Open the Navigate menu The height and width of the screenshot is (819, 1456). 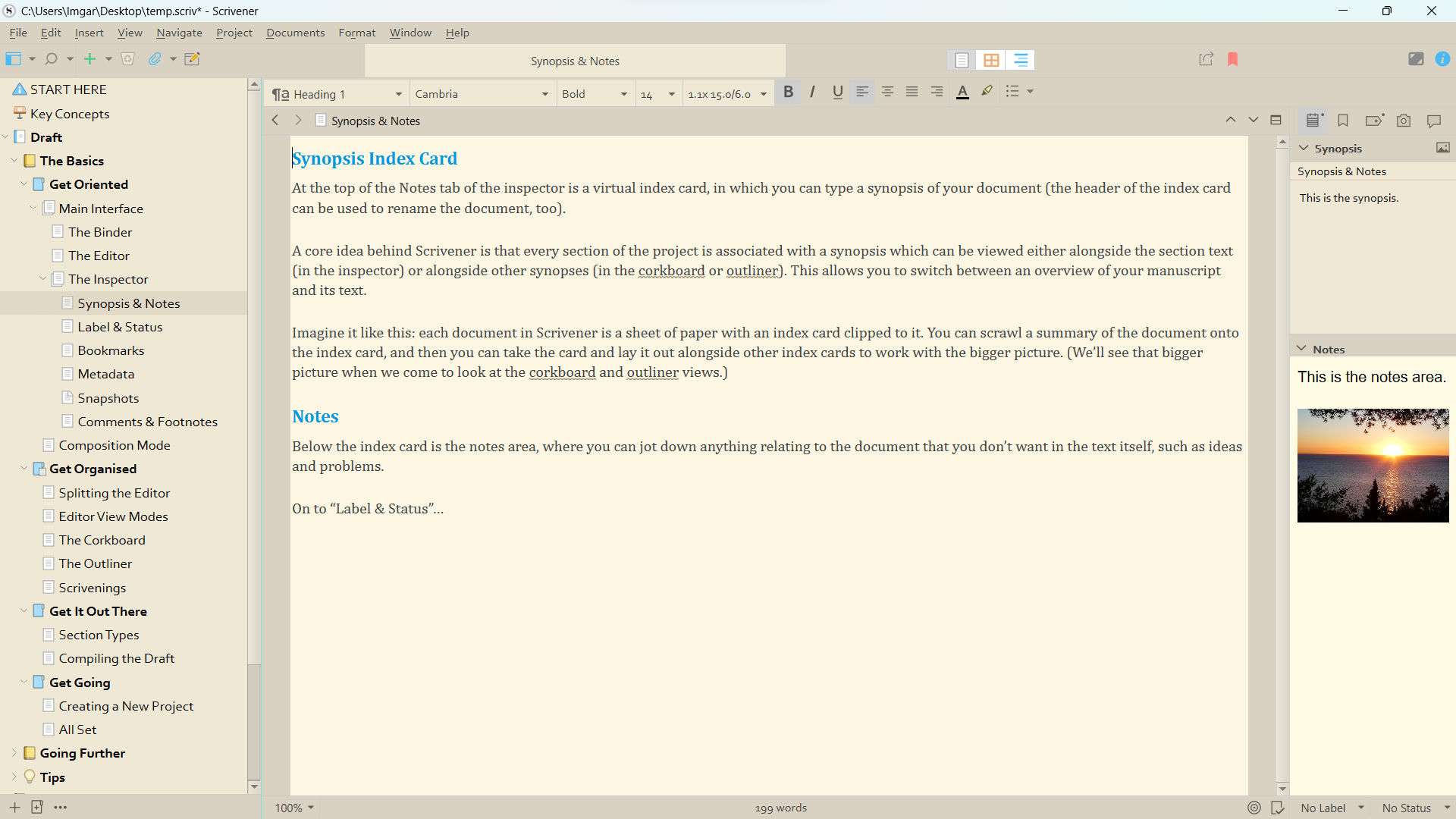179,33
